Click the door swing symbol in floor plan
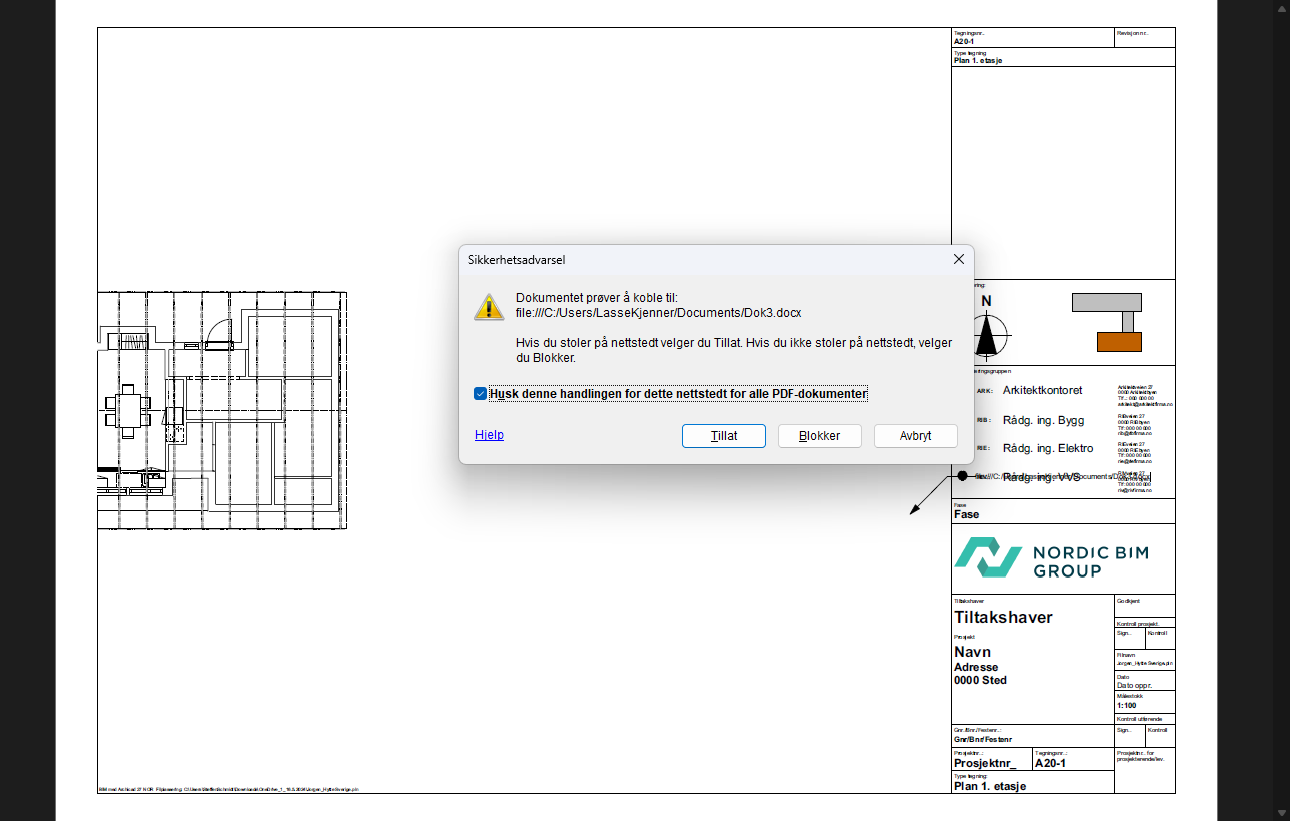The image size is (1290, 821). [x=221, y=333]
